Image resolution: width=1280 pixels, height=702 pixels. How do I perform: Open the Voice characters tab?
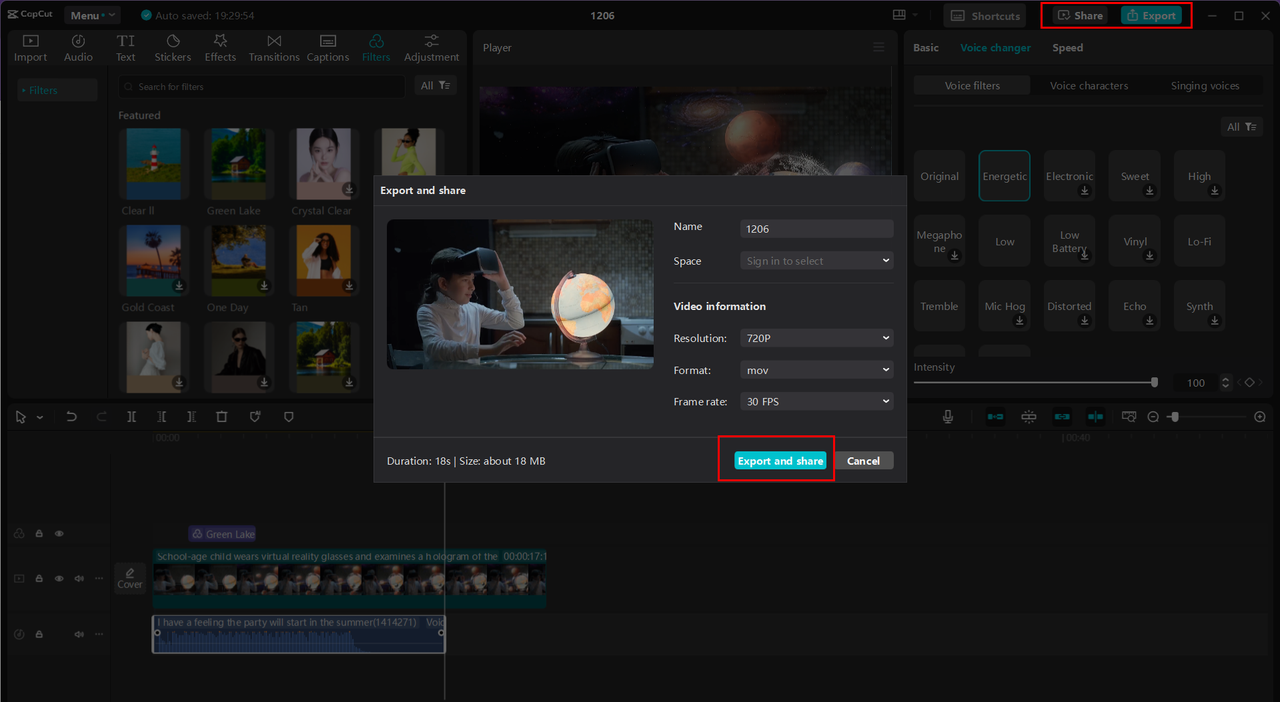(1088, 85)
